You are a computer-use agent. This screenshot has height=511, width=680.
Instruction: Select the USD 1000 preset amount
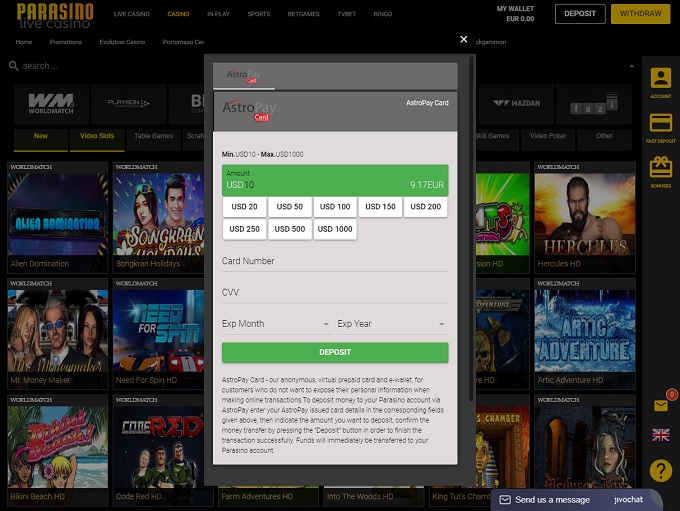click(x=335, y=229)
